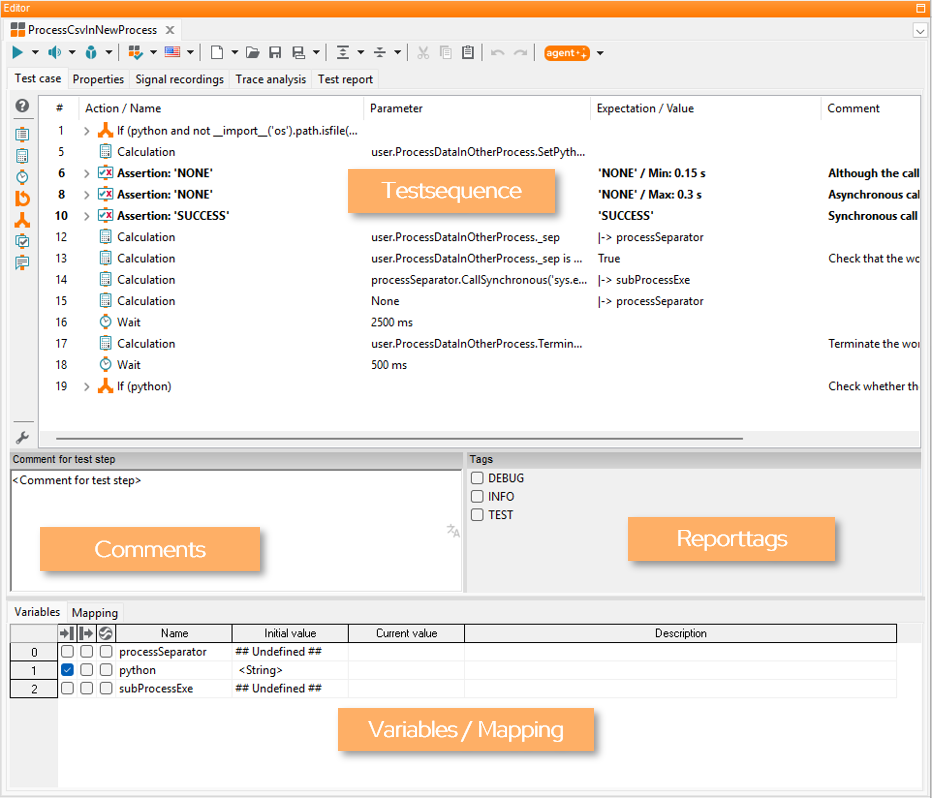This screenshot has height=798, width=932.
Task: Paste with the clipboard icon
Action: tap(468, 53)
